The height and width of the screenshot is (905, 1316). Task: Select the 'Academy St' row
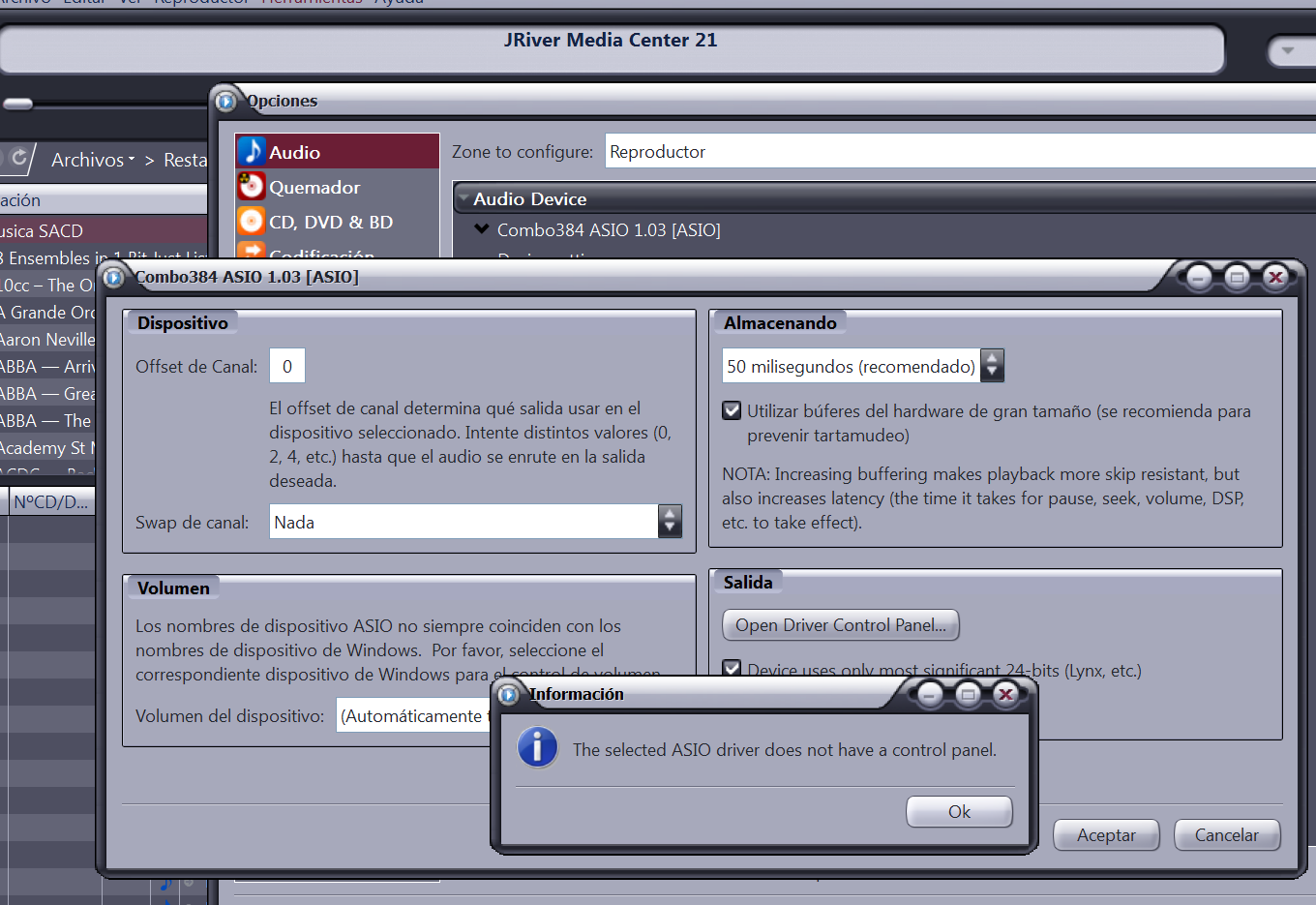click(x=48, y=447)
